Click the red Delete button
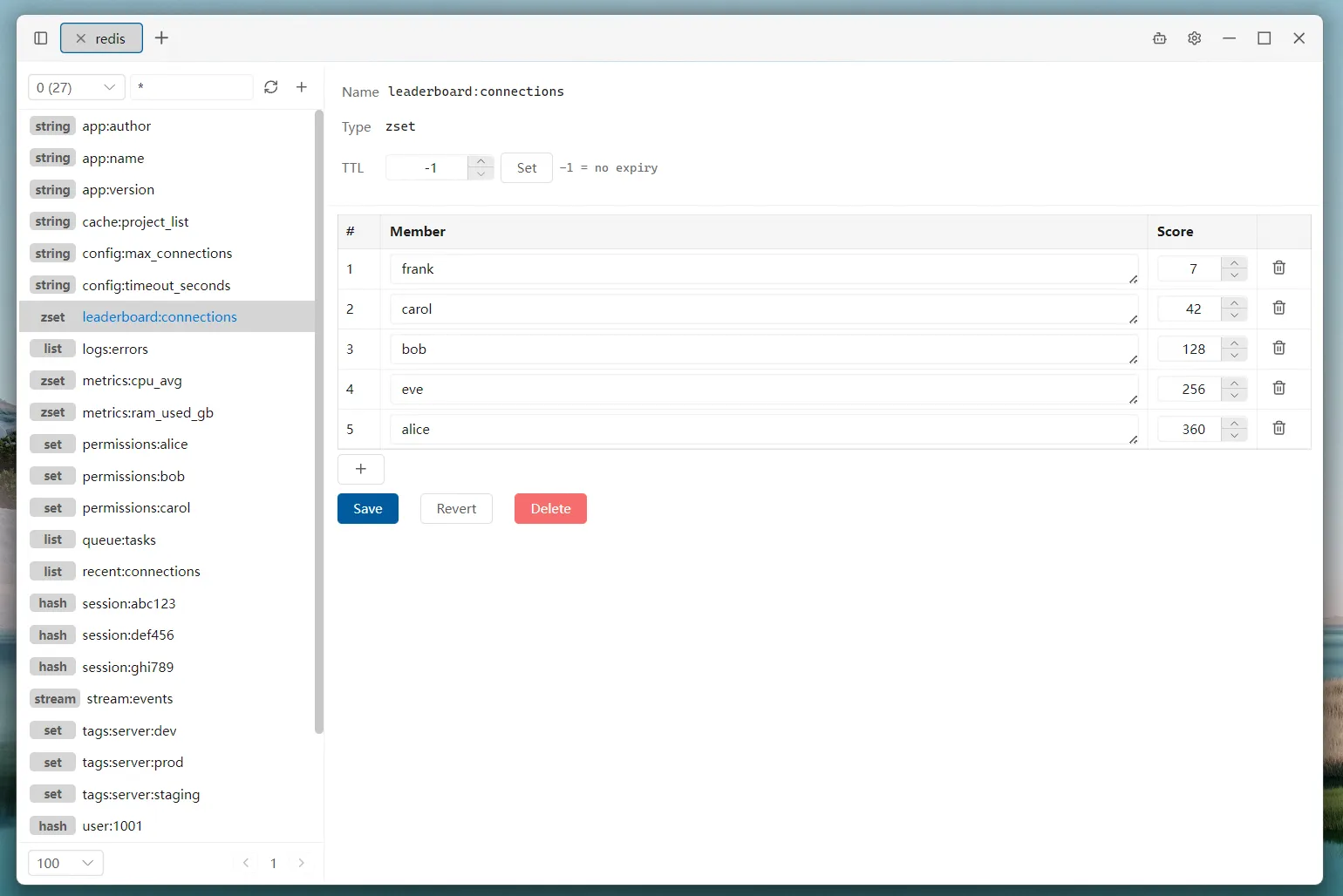The height and width of the screenshot is (896, 1343). pos(550,509)
